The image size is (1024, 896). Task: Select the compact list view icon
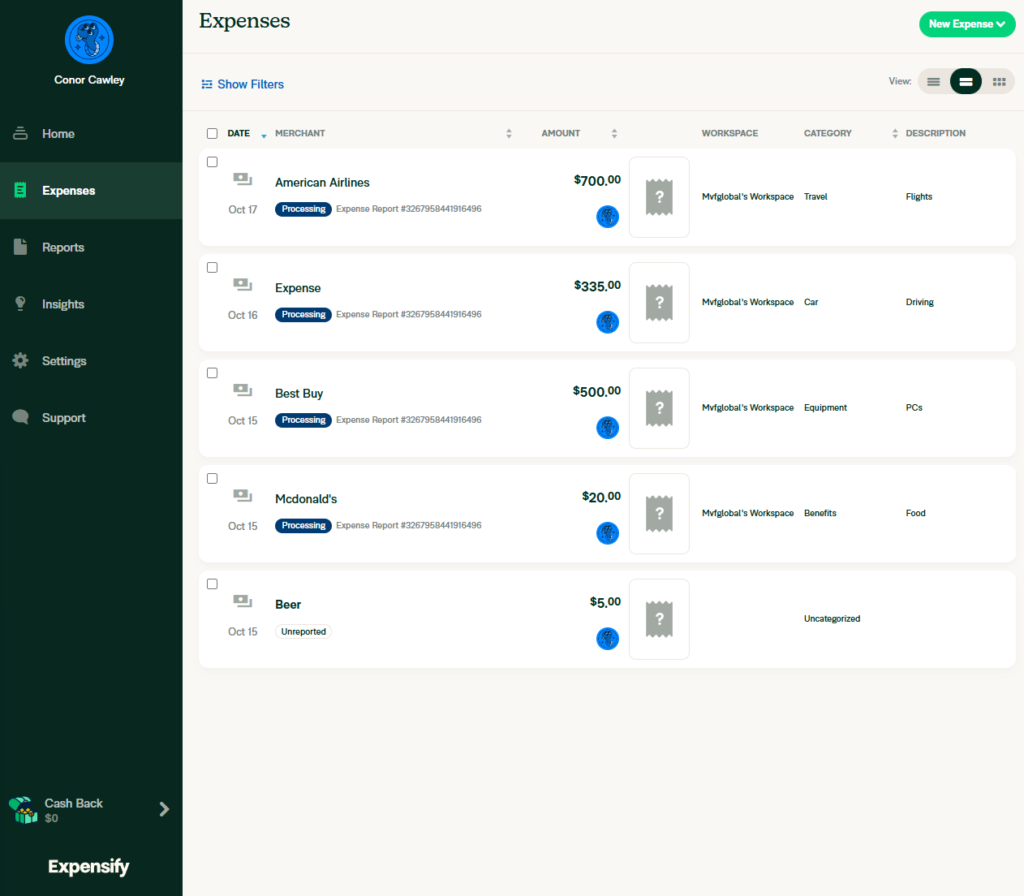[933, 81]
